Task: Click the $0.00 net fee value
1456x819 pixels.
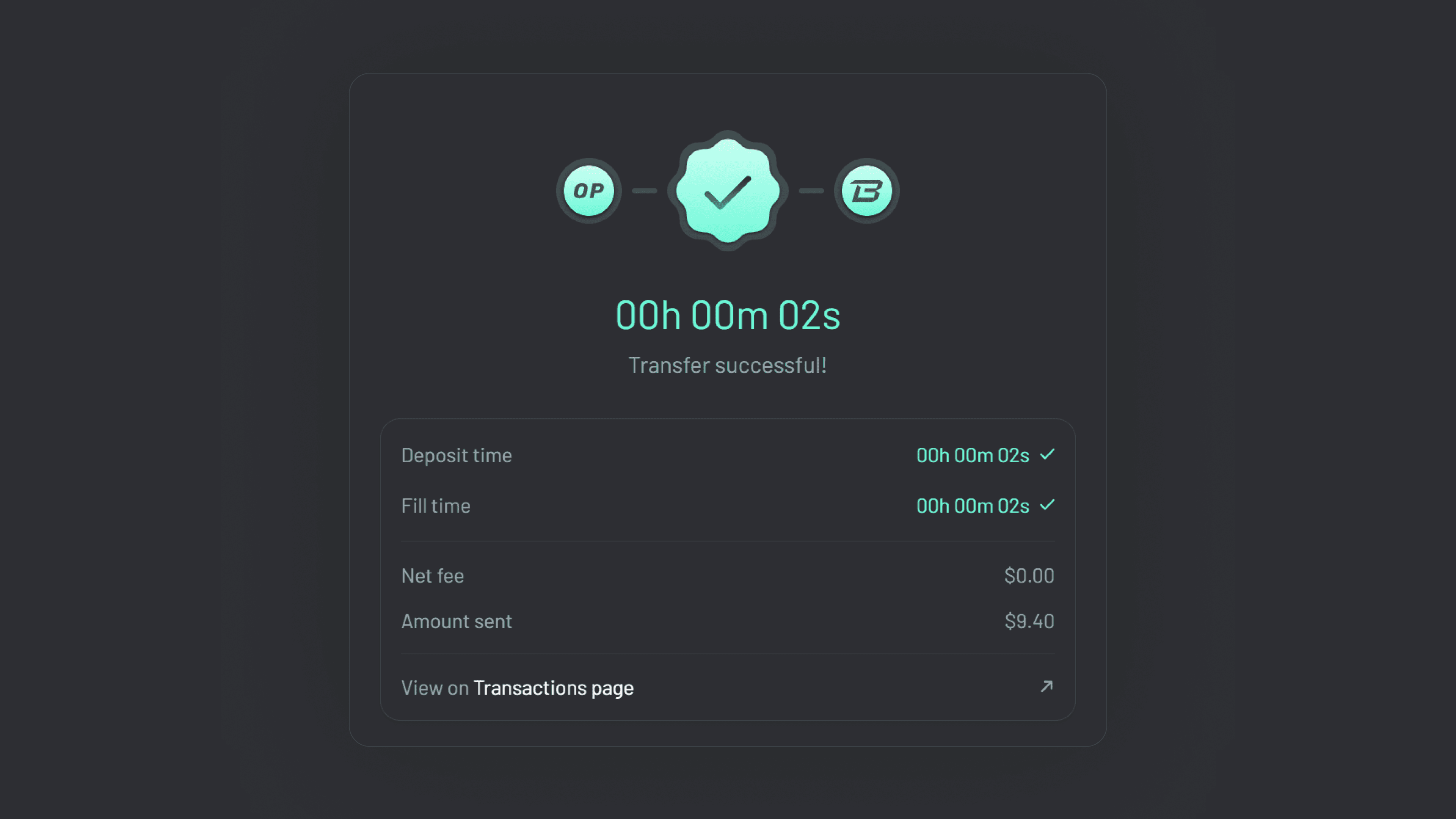Action: (x=1029, y=576)
